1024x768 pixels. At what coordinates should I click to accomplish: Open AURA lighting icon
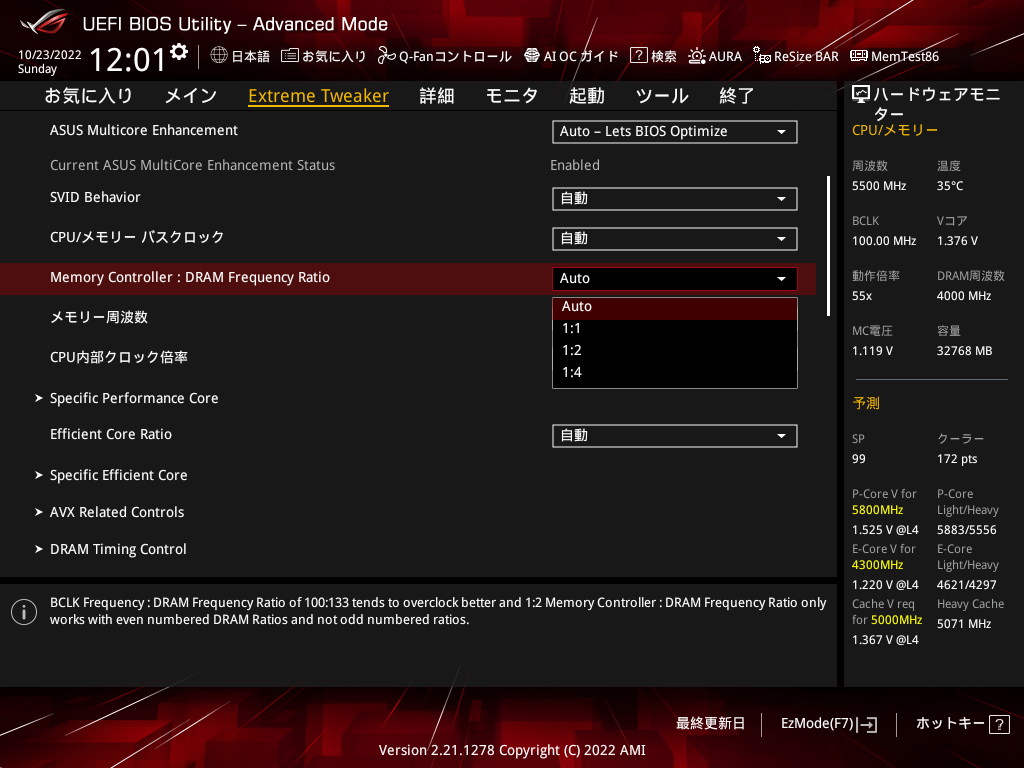pos(696,56)
